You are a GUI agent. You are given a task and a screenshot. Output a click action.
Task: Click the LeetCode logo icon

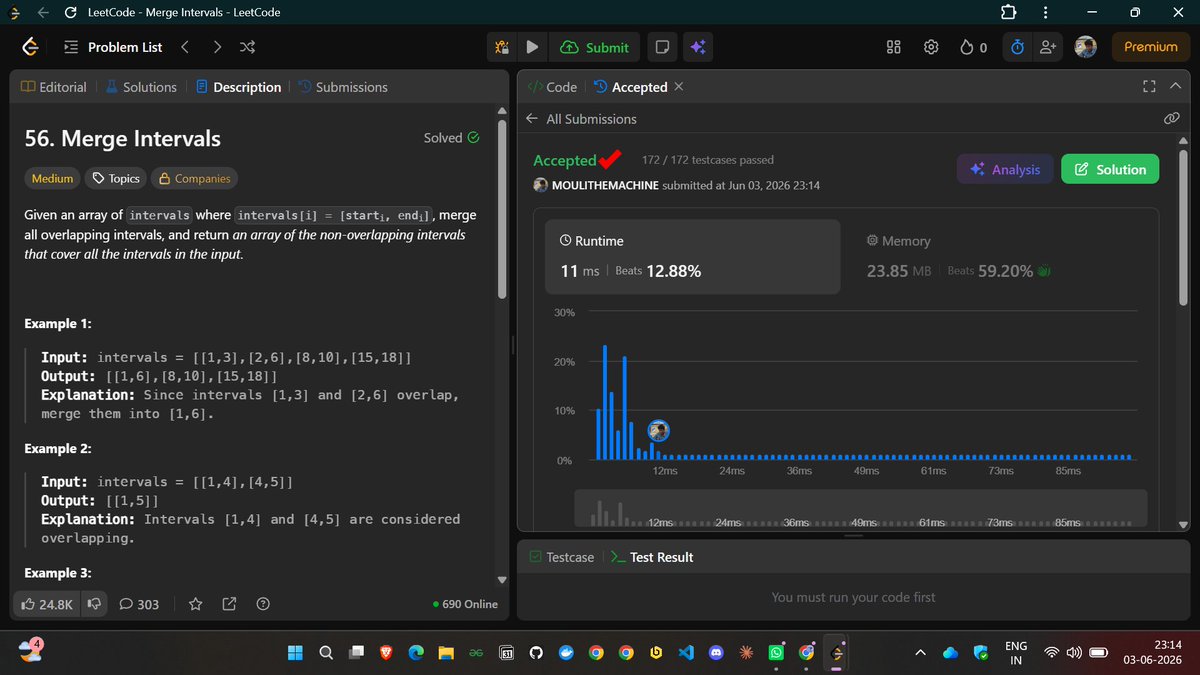(31, 46)
